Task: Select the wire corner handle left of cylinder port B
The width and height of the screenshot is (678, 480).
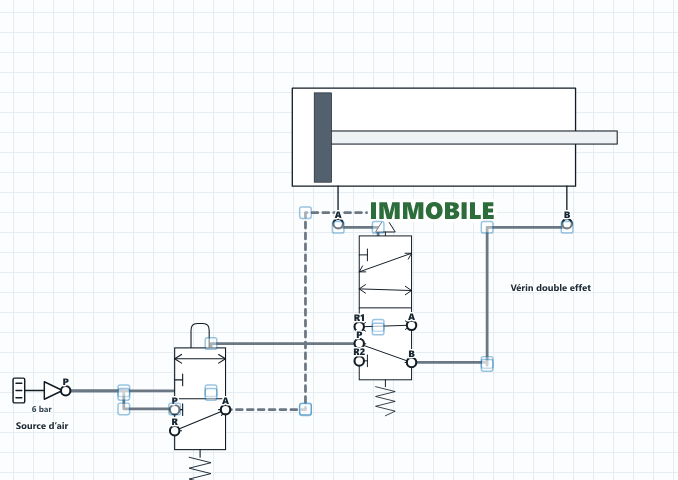Action: (487, 227)
